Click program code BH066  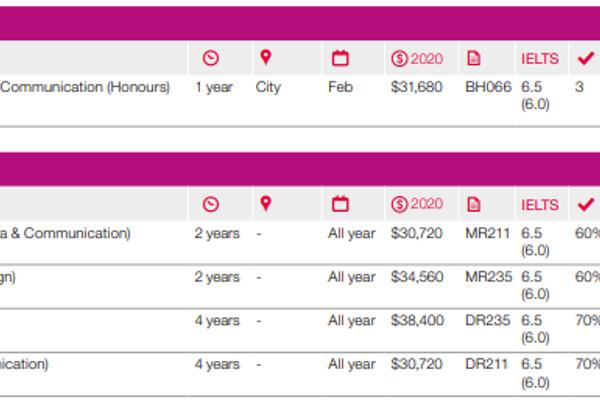point(487,87)
